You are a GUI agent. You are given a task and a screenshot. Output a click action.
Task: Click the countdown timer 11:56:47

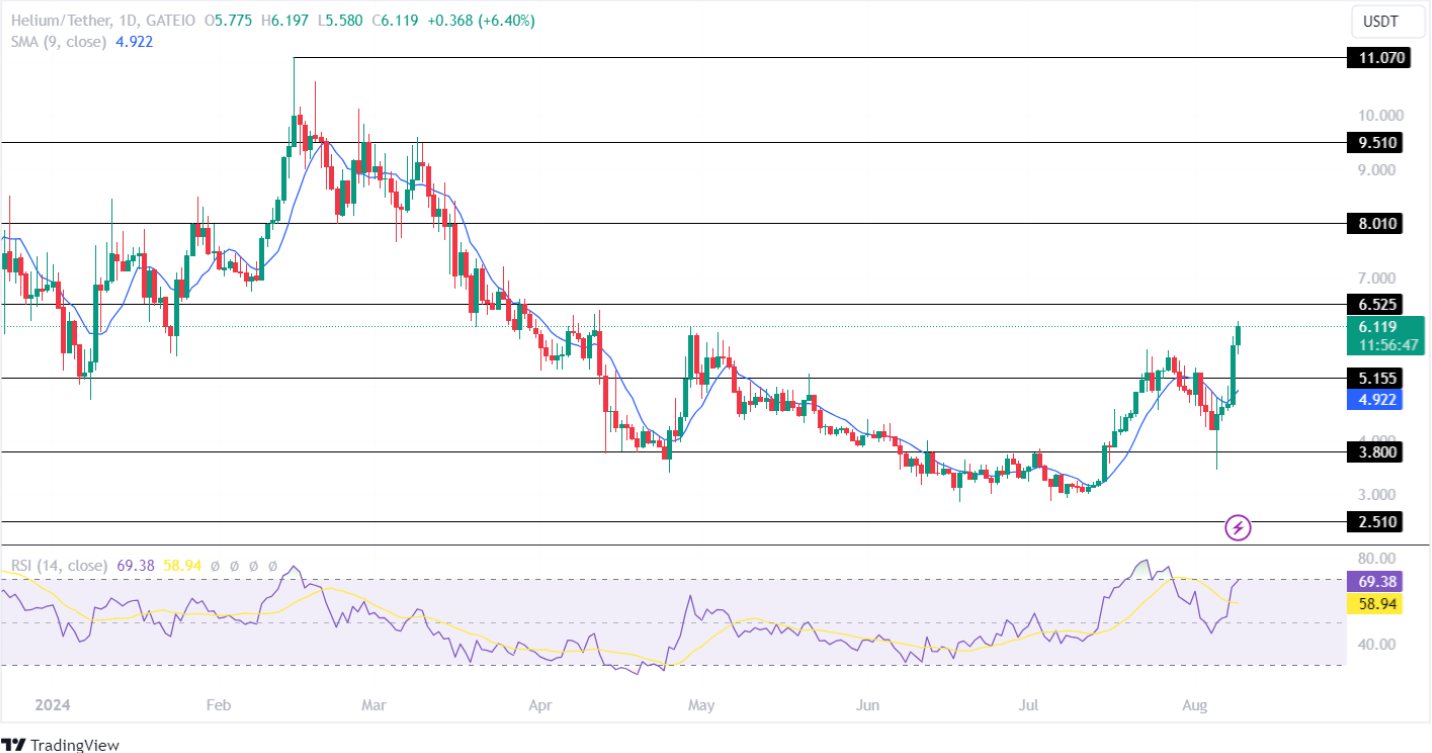coord(1388,344)
